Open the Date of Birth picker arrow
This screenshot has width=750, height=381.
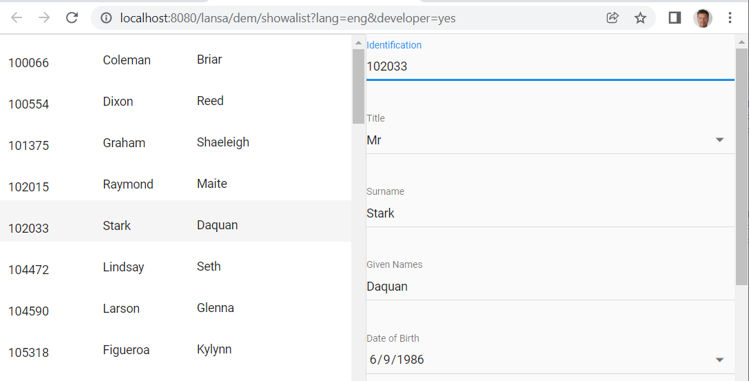pyautogui.click(x=719, y=360)
